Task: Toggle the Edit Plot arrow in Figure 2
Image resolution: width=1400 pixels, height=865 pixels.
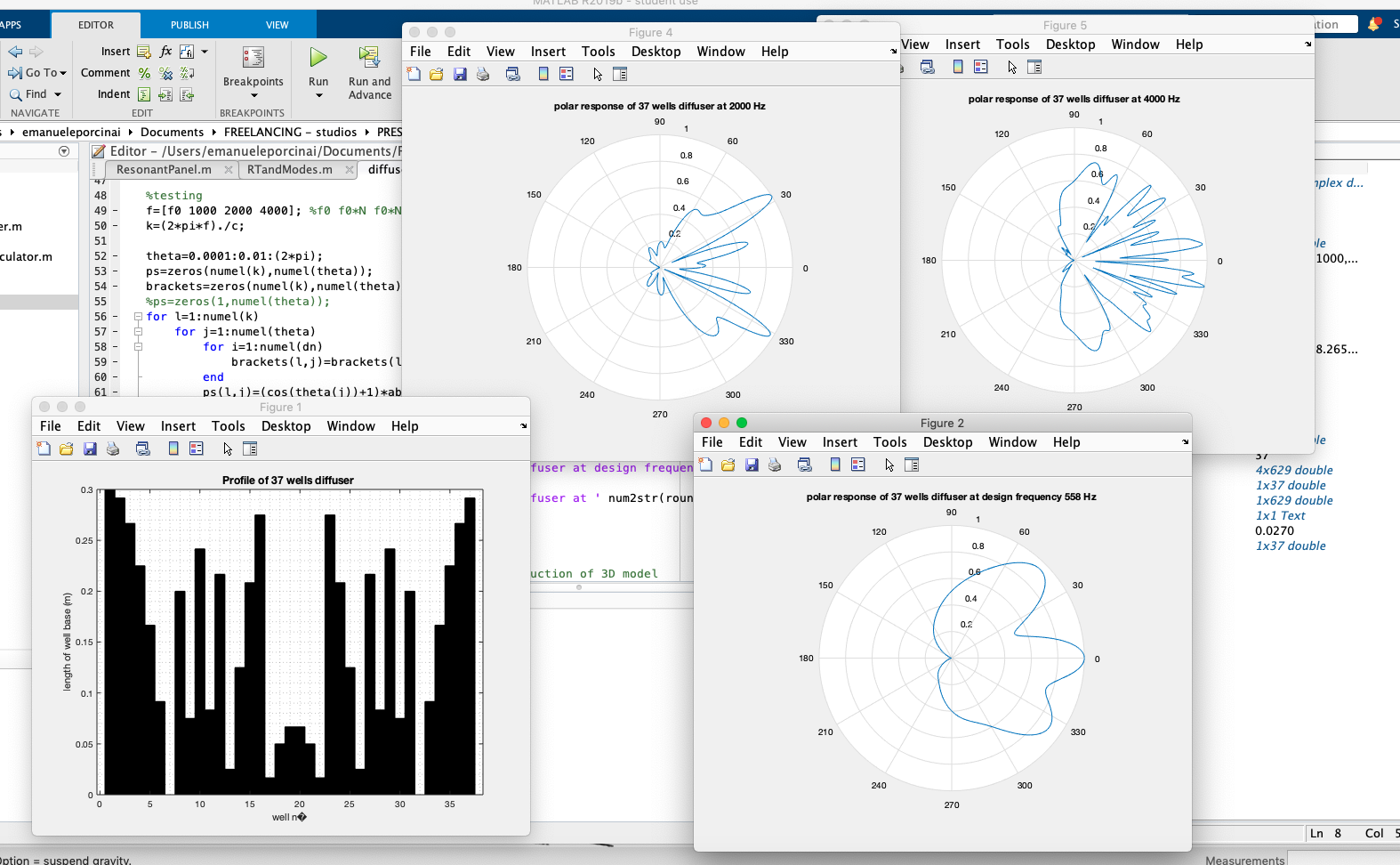Action: tap(889, 465)
